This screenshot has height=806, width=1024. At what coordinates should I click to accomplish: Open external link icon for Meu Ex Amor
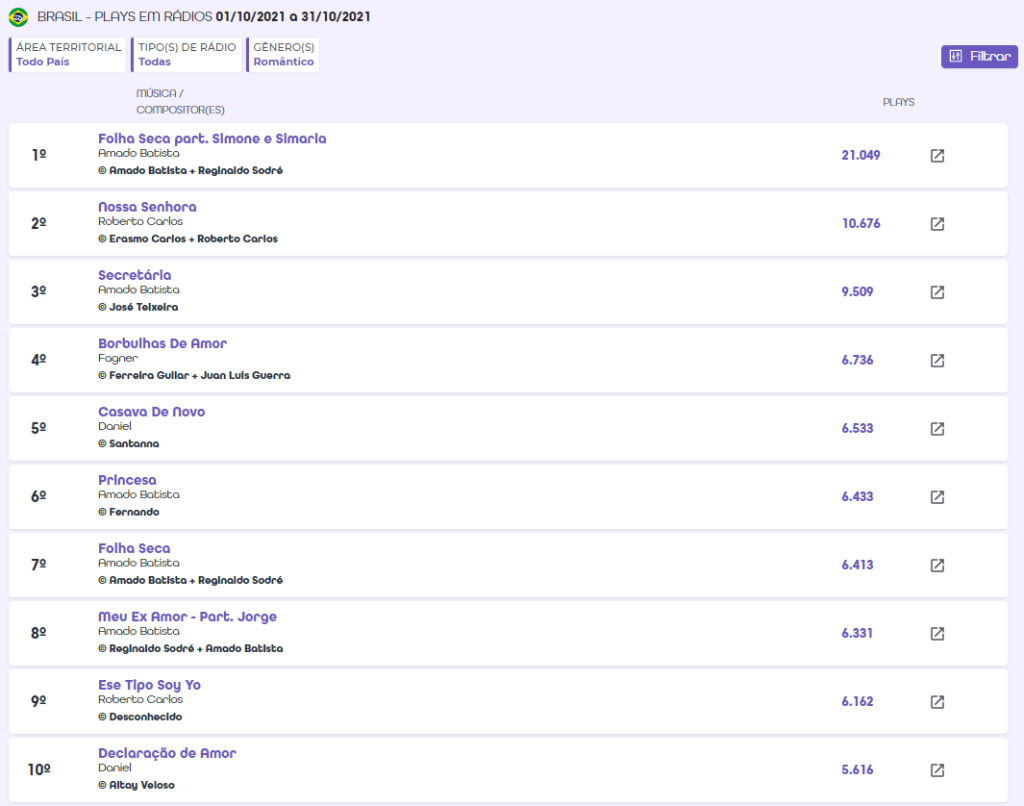(937, 633)
